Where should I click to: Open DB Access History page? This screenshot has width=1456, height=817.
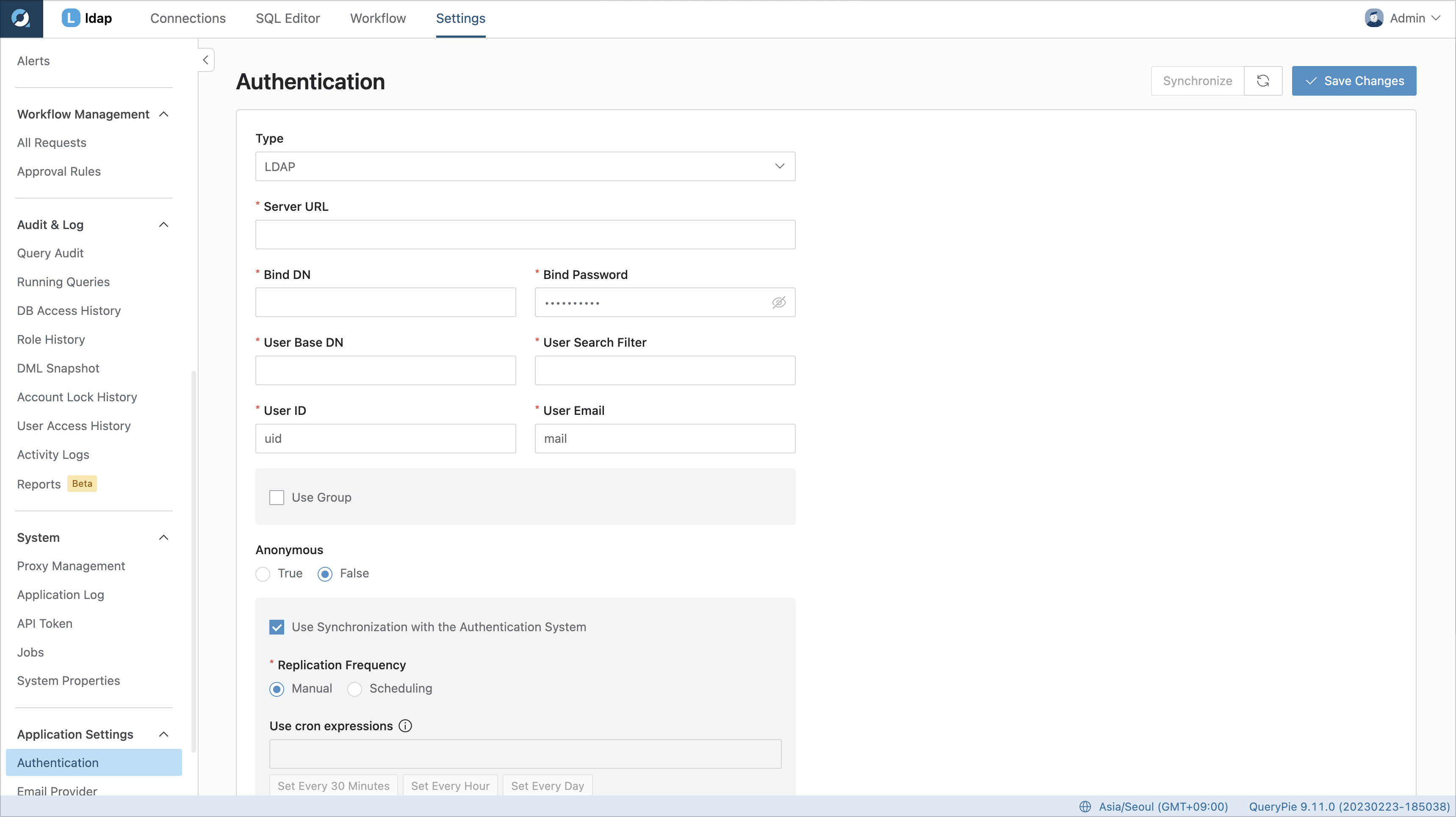pyautogui.click(x=69, y=311)
